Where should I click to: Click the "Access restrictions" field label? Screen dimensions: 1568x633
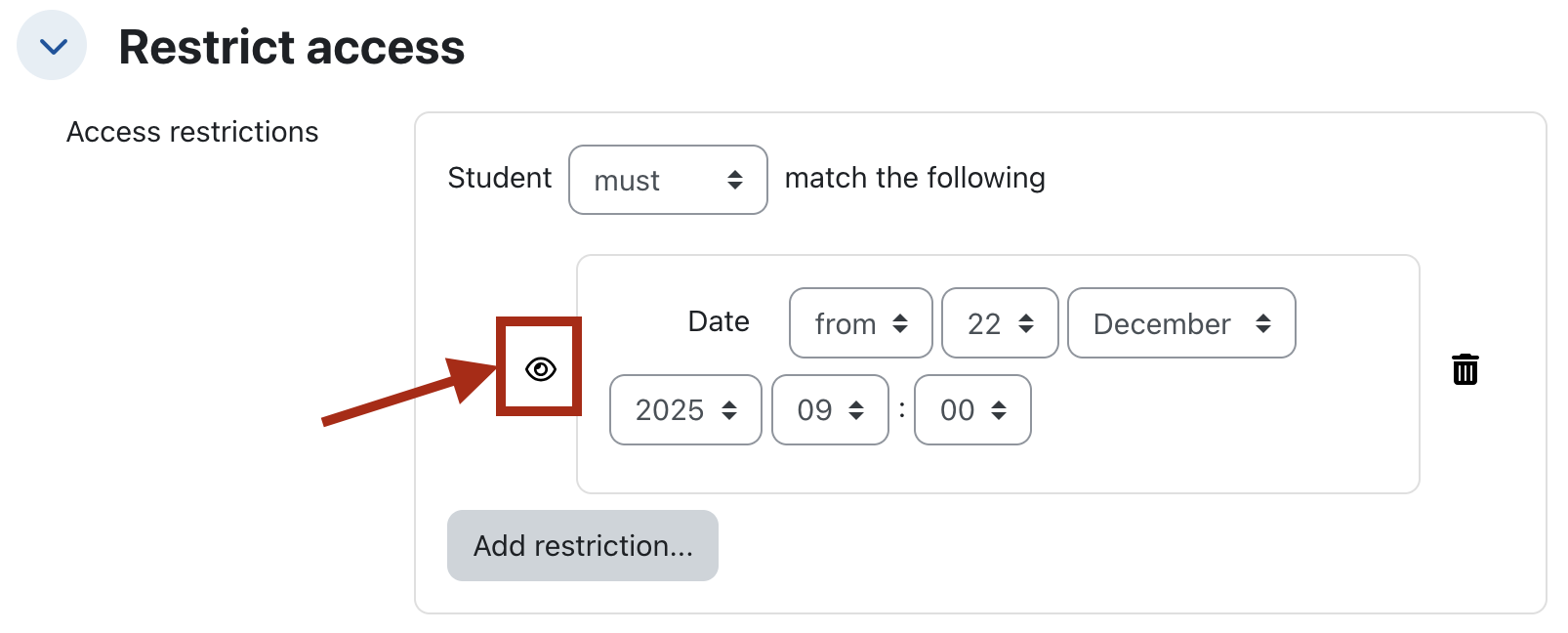pyautogui.click(x=192, y=132)
